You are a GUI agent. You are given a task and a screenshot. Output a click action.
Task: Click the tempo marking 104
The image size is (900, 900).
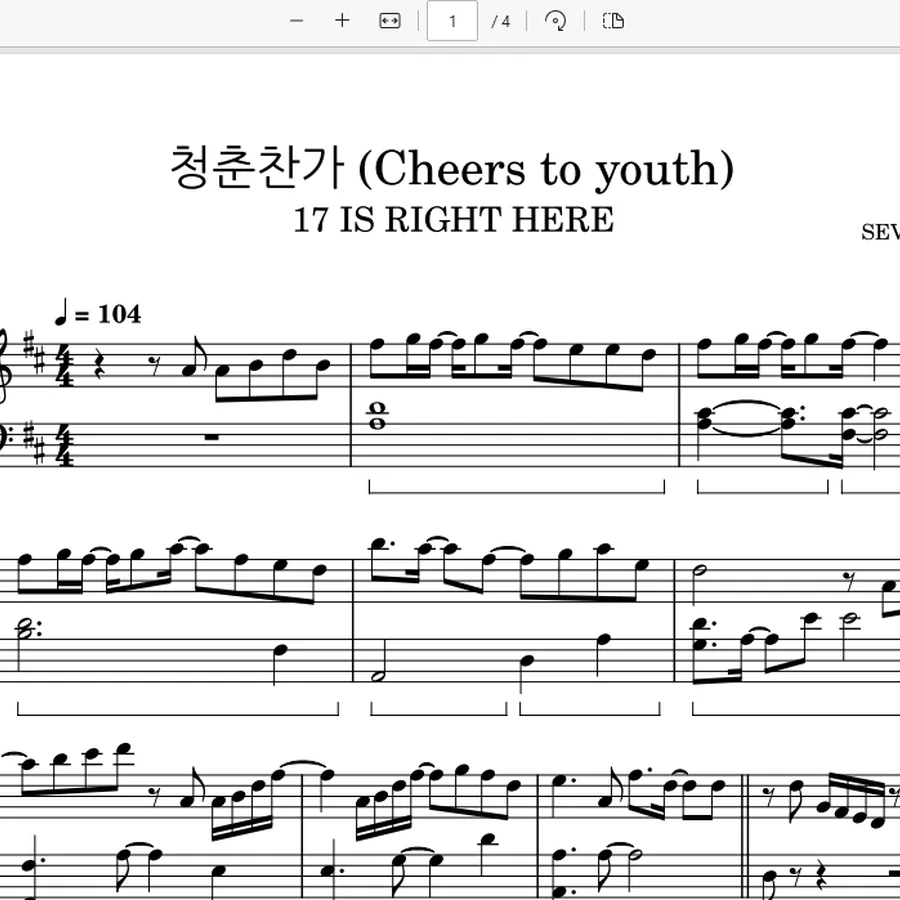click(x=119, y=314)
